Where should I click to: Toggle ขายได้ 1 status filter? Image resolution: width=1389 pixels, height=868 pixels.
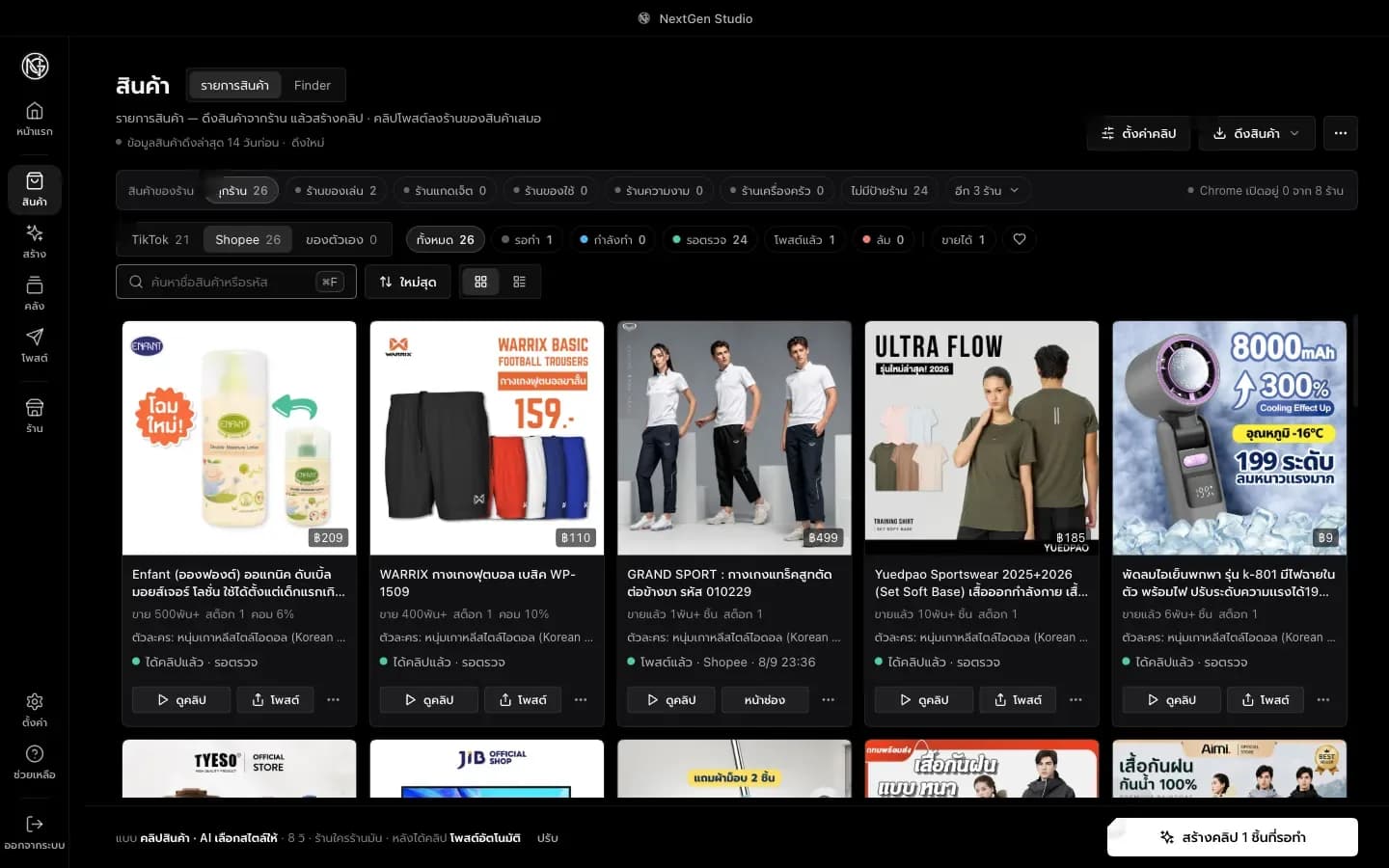pos(964,239)
